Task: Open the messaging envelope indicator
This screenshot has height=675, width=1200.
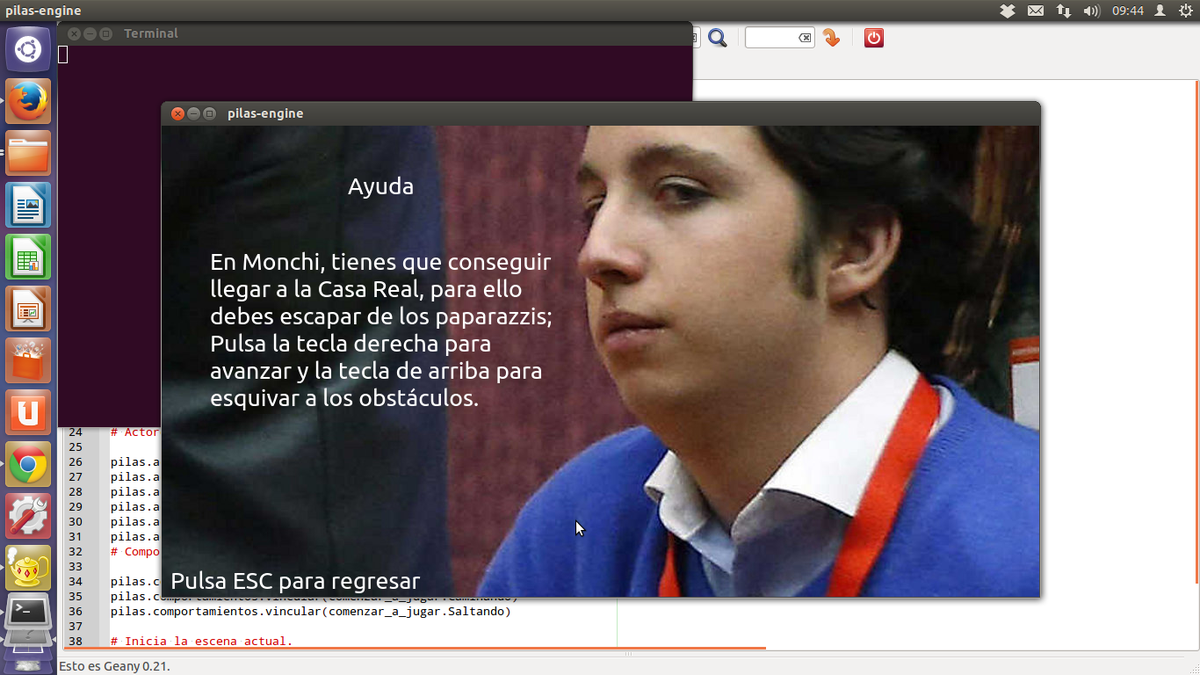Action: [1035, 11]
